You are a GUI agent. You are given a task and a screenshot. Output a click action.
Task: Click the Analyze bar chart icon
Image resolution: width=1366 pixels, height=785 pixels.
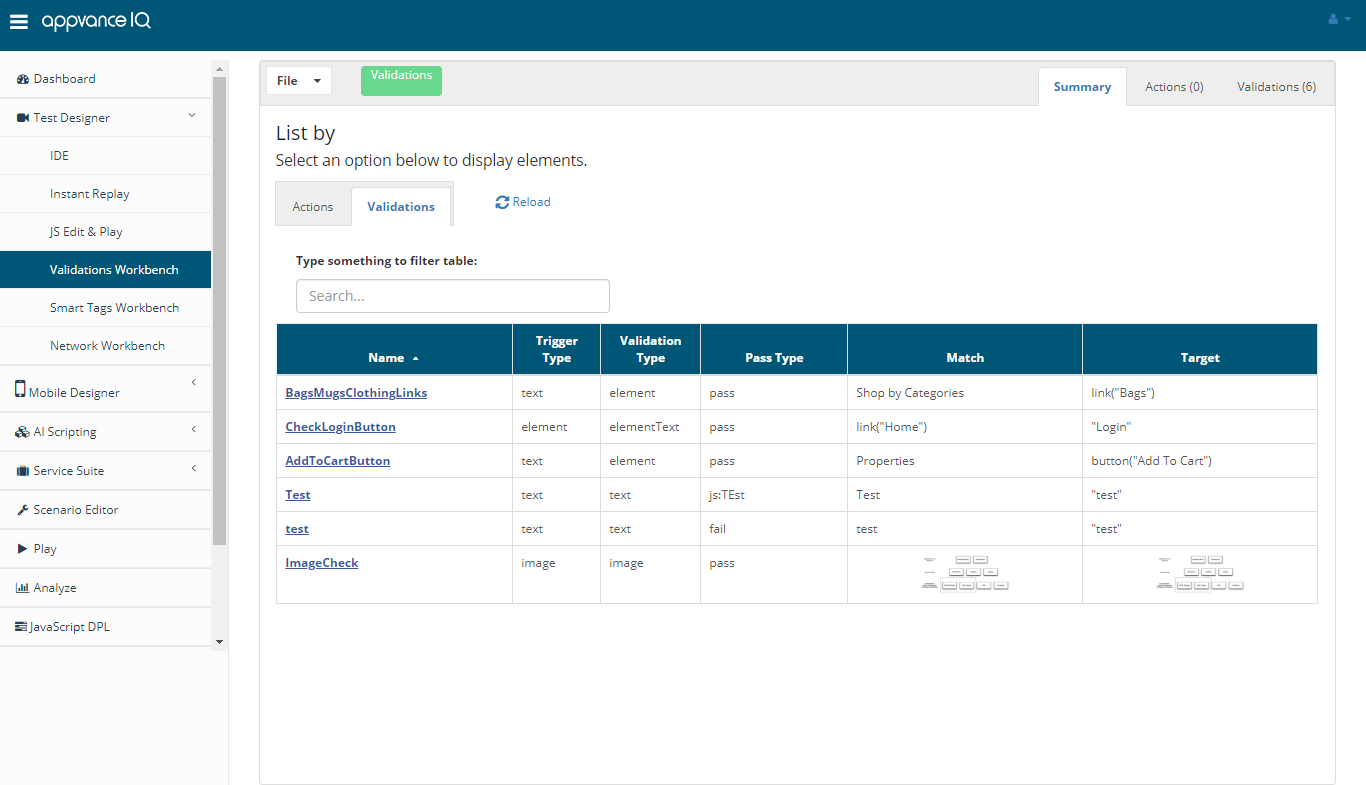[x=23, y=588]
